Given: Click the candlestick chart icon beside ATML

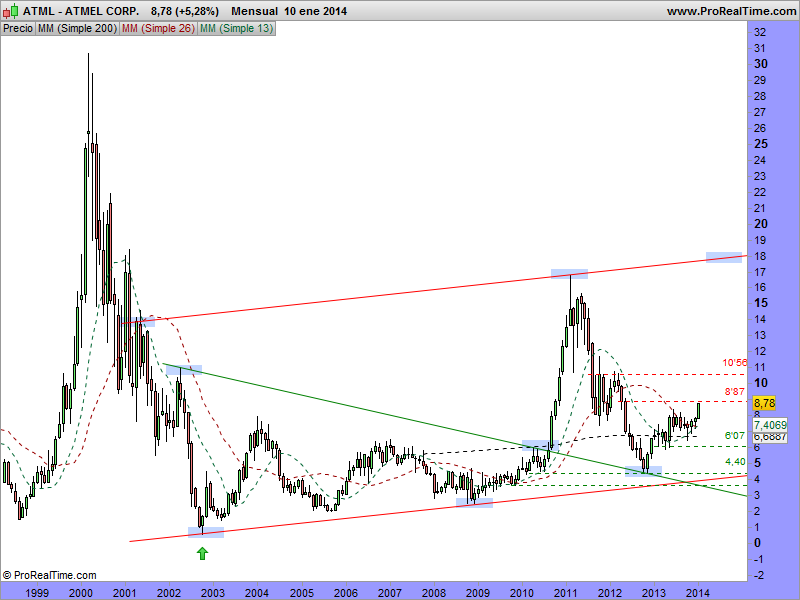Looking at the screenshot, I should click(11, 11).
